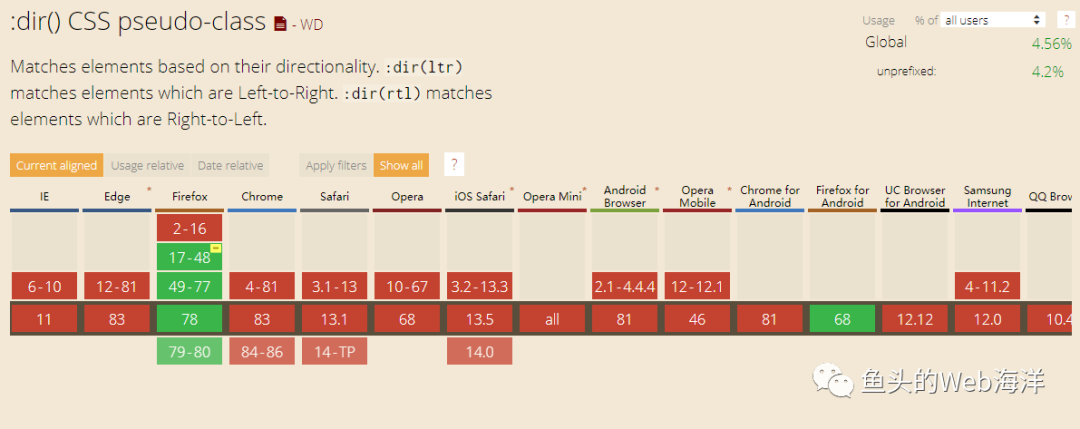Viewport: 1080px width, 429px height.
Task: Click the UC Browser 12.12 cell
Action: tap(915, 319)
